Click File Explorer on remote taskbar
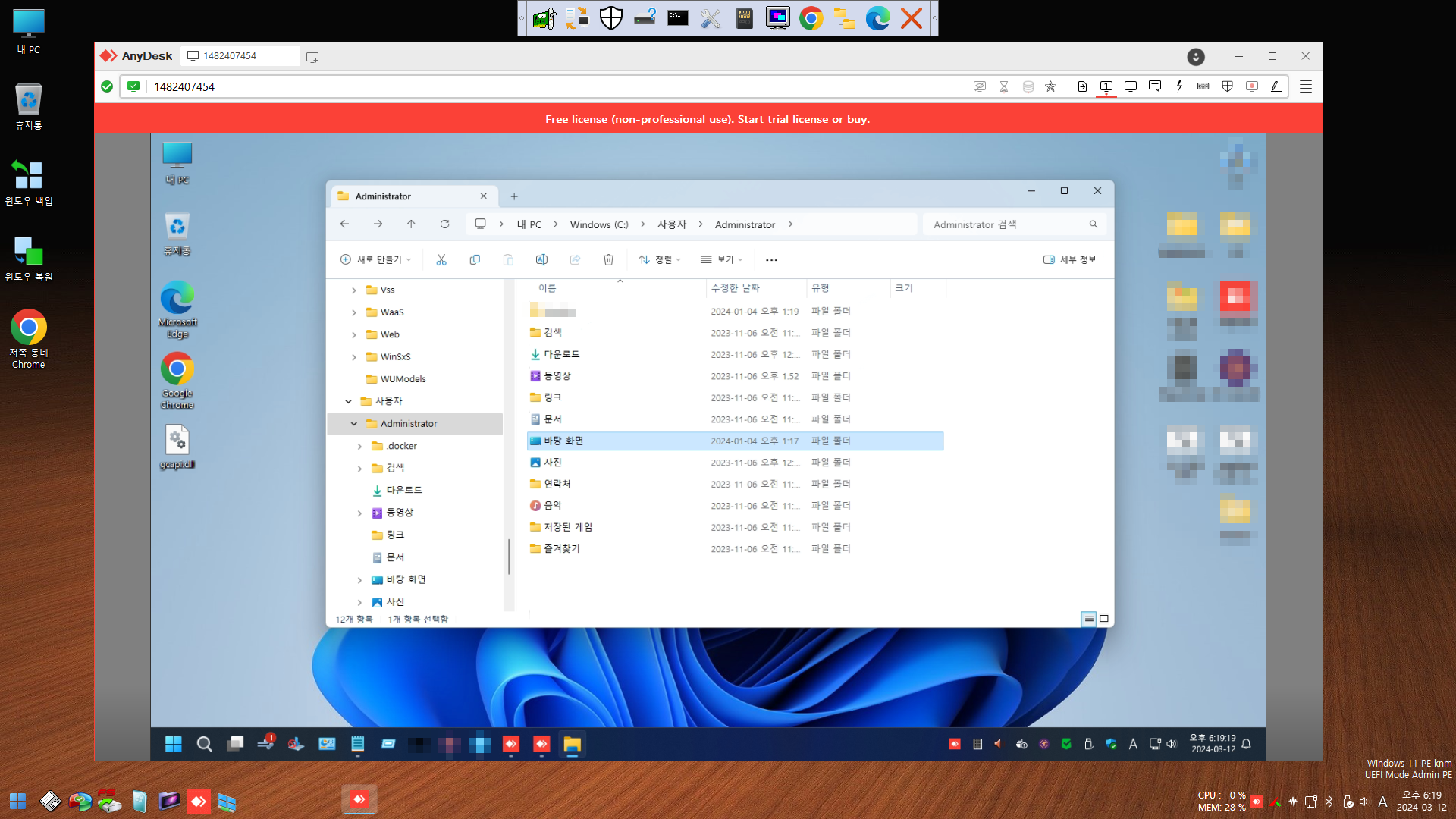Screen dimensions: 1456x819 pos(572,745)
